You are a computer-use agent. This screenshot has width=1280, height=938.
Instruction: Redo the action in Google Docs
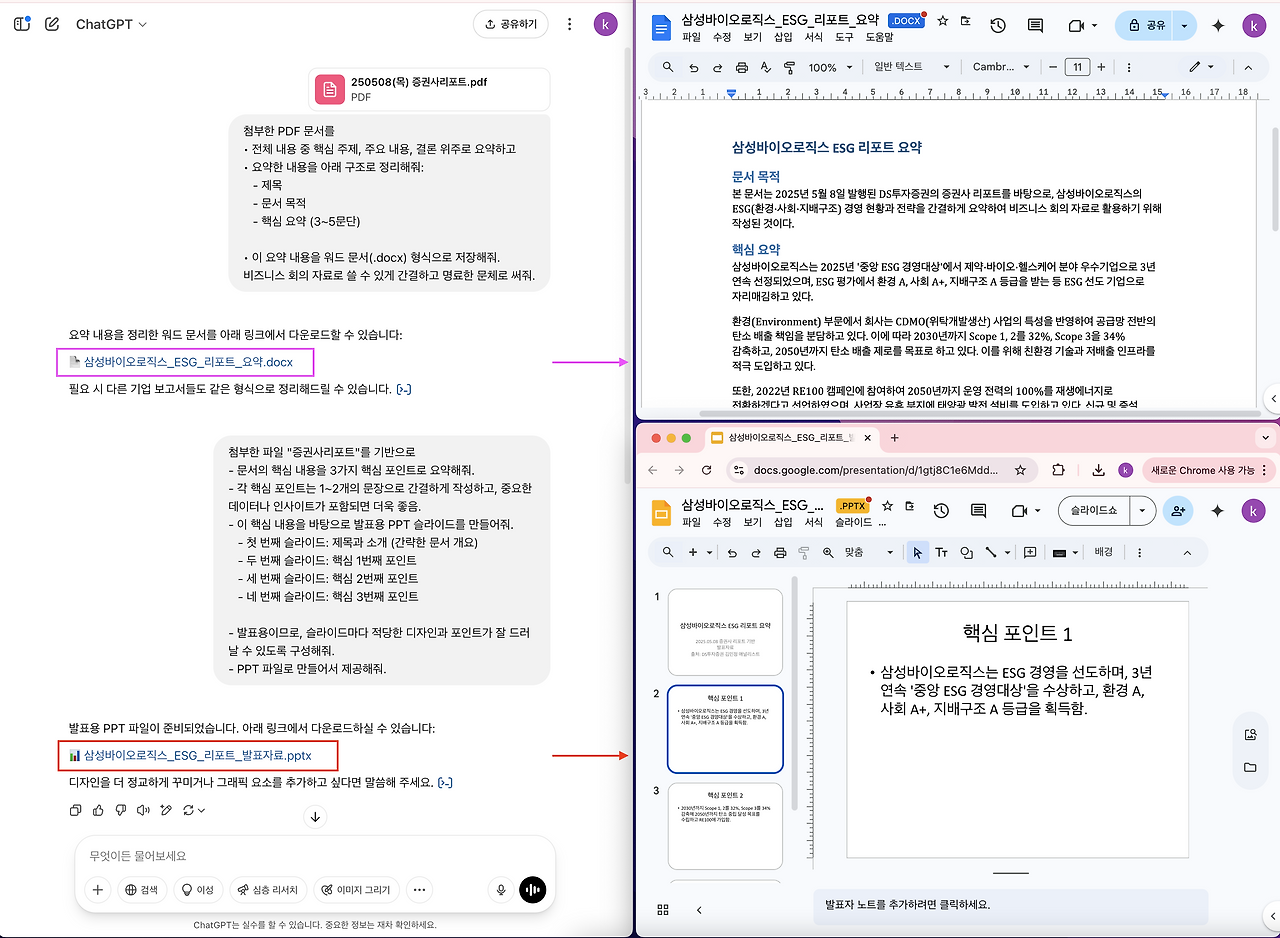(x=718, y=67)
